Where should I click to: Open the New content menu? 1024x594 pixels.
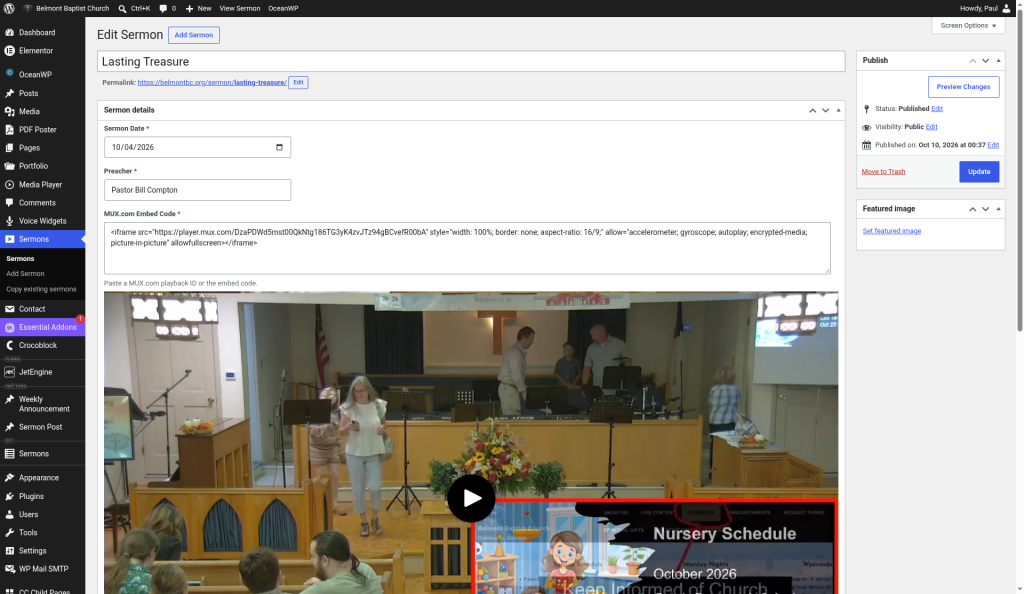pyautogui.click(x=199, y=8)
